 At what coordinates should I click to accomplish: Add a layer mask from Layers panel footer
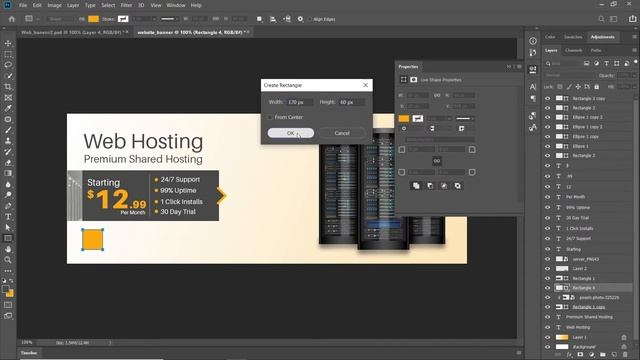tap(580, 355)
